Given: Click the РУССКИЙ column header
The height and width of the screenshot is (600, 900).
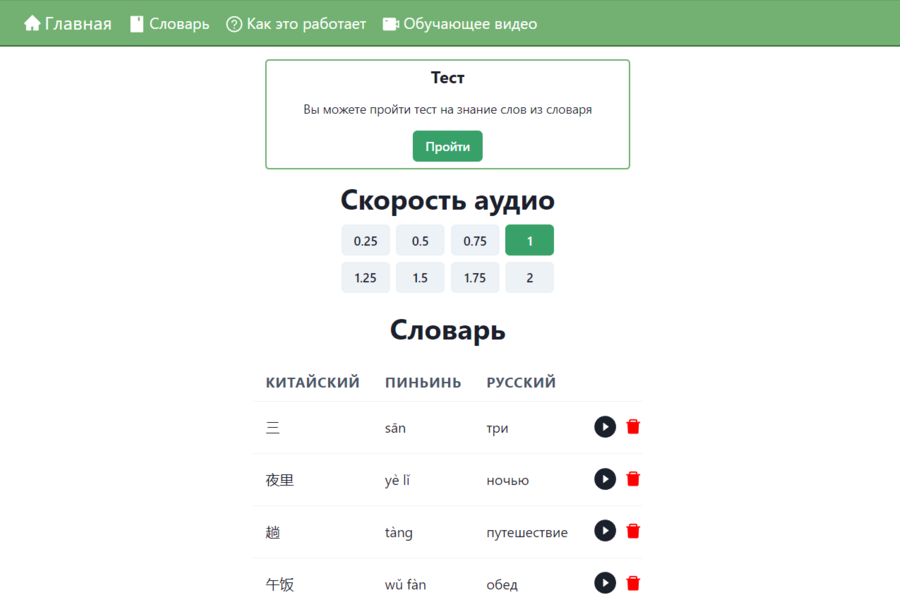Looking at the screenshot, I should [x=521, y=382].
